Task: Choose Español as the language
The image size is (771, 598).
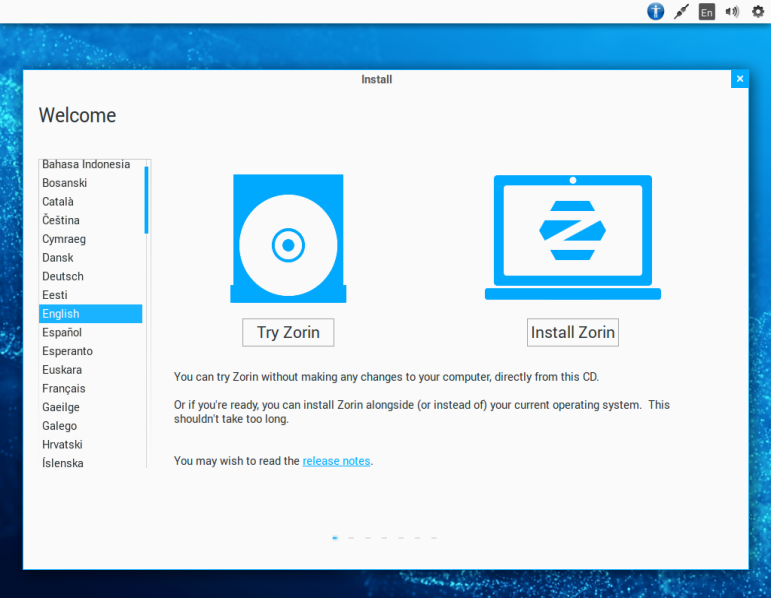Action: tap(62, 332)
